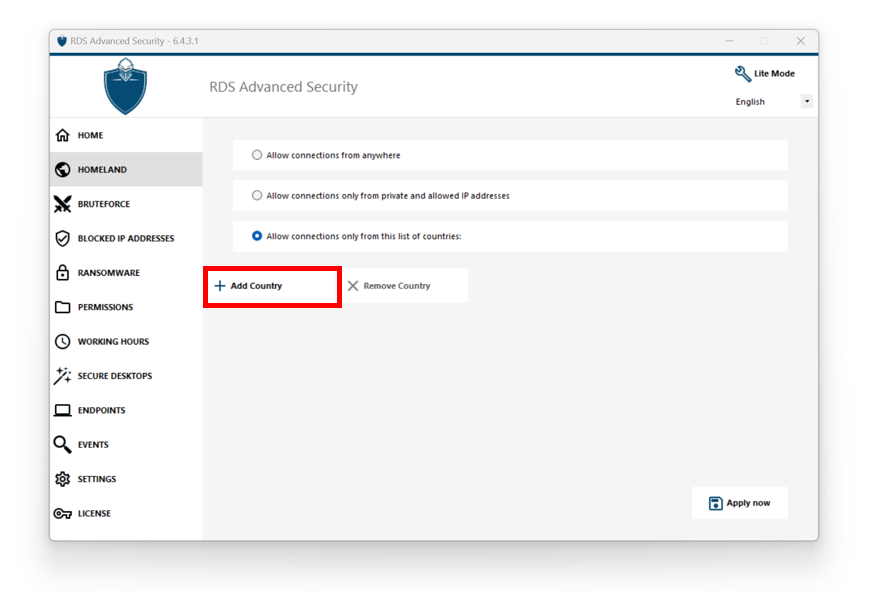
Task: Open the EVENTS section label
Action: pos(93,445)
